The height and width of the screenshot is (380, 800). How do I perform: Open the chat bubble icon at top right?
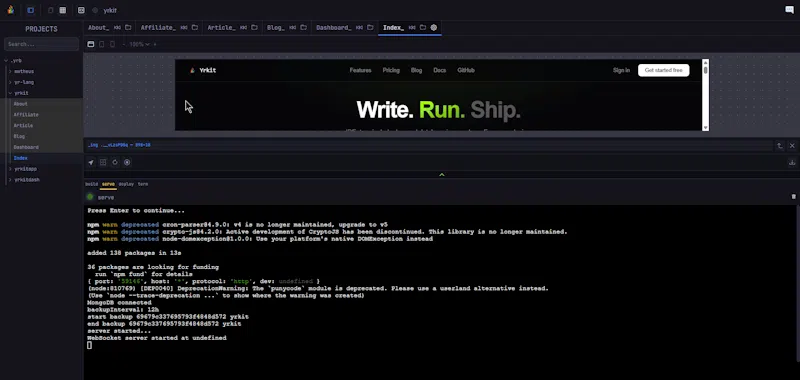[x=789, y=10]
